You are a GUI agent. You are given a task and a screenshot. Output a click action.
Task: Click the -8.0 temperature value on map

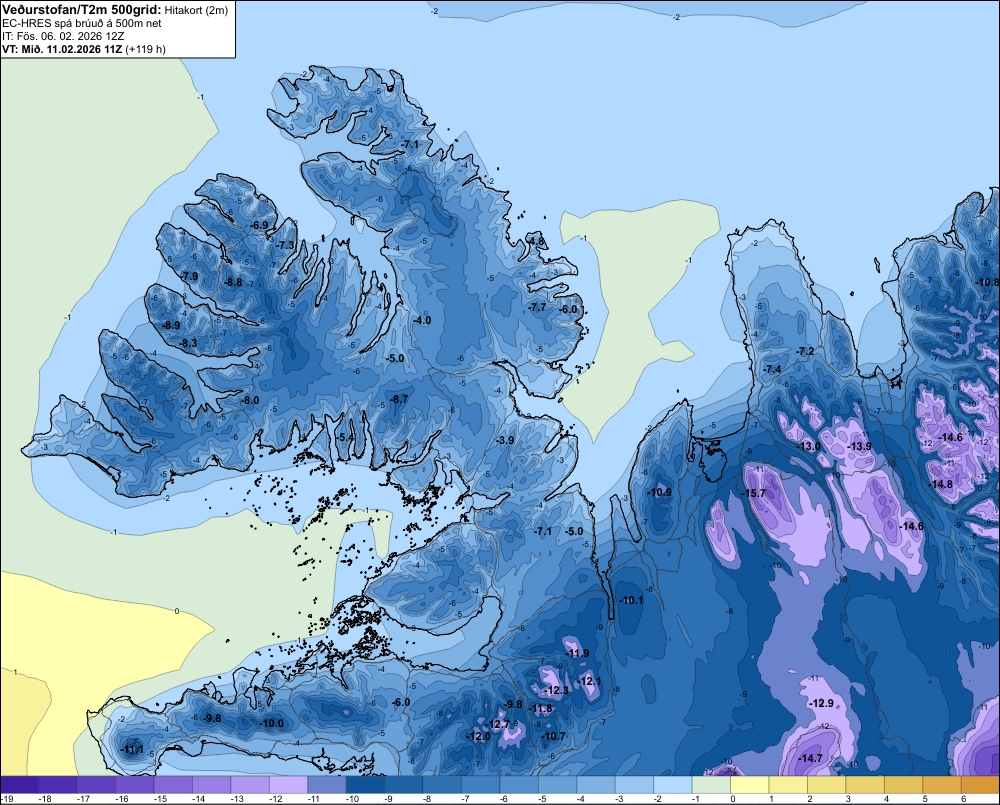pos(251,400)
